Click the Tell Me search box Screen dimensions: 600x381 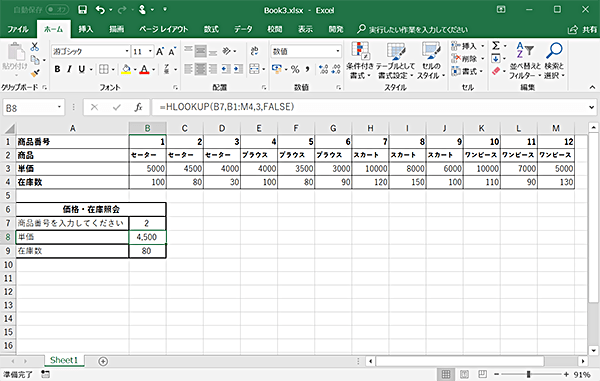pyautogui.click(x=412, y=29)
